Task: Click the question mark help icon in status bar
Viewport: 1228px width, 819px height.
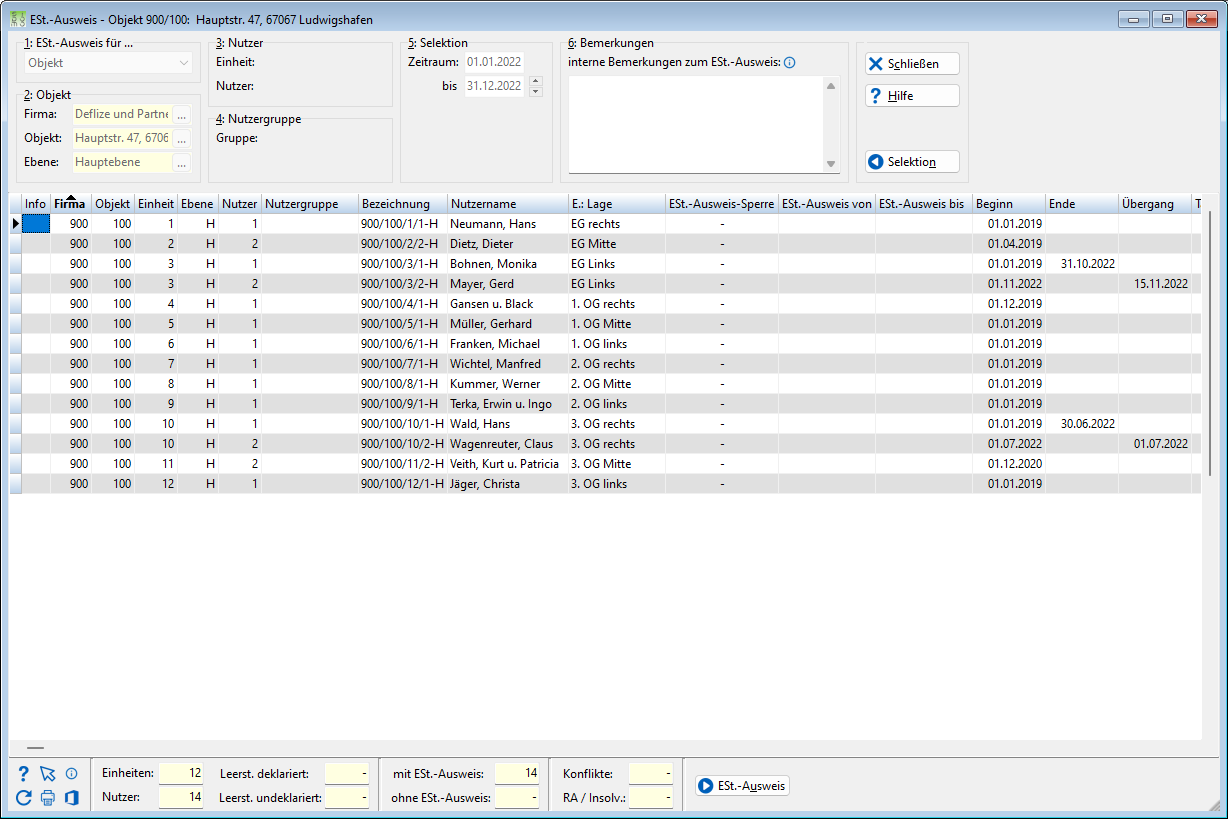Action: point(24,774)
